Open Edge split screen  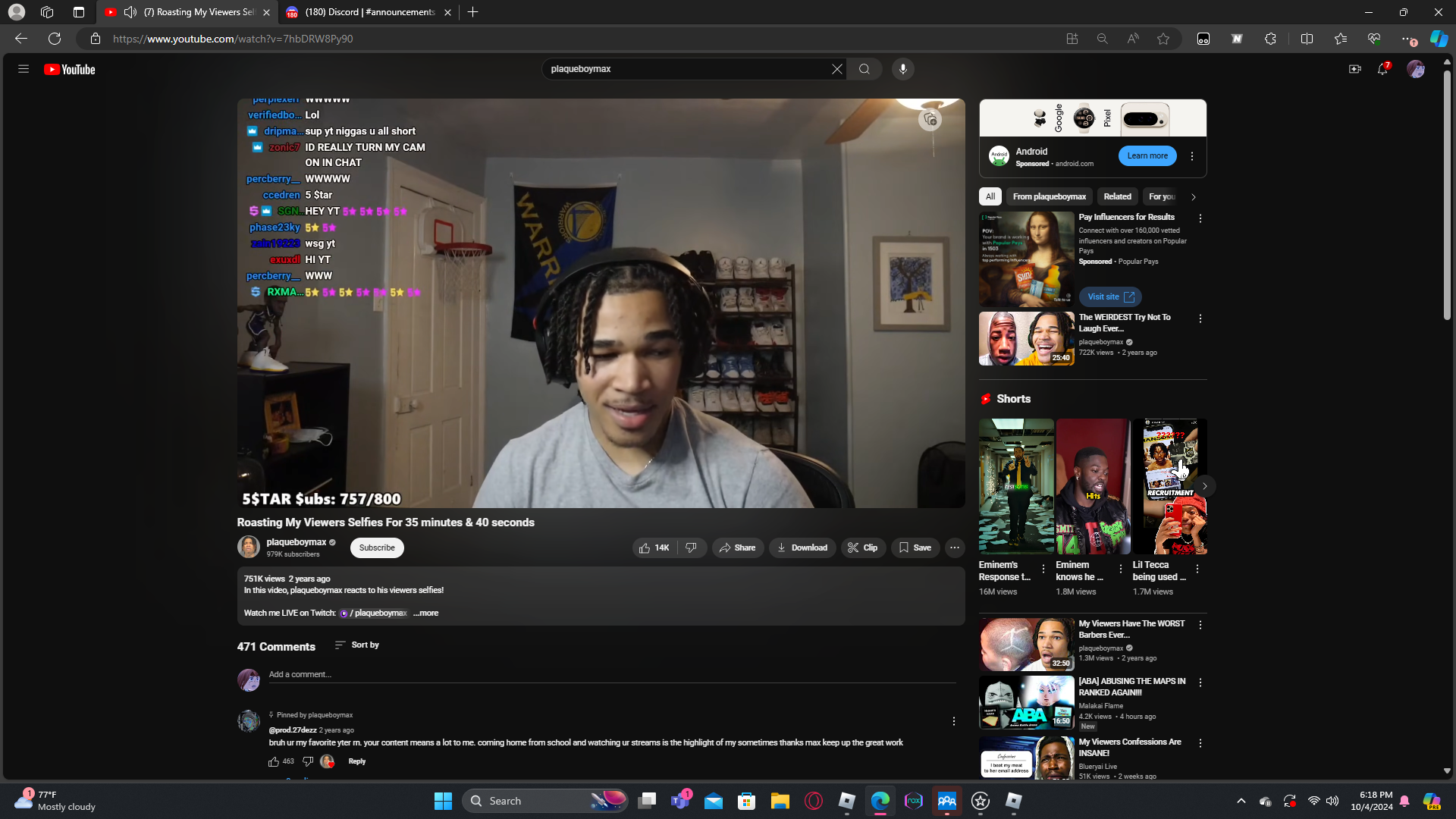click(x=1307, y=39)
